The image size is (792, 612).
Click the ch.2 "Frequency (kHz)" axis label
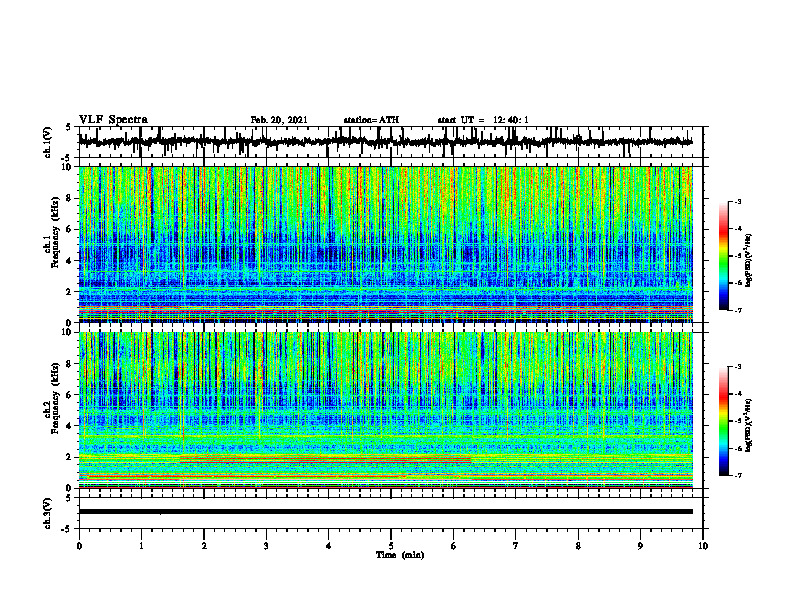pos(55,398)
